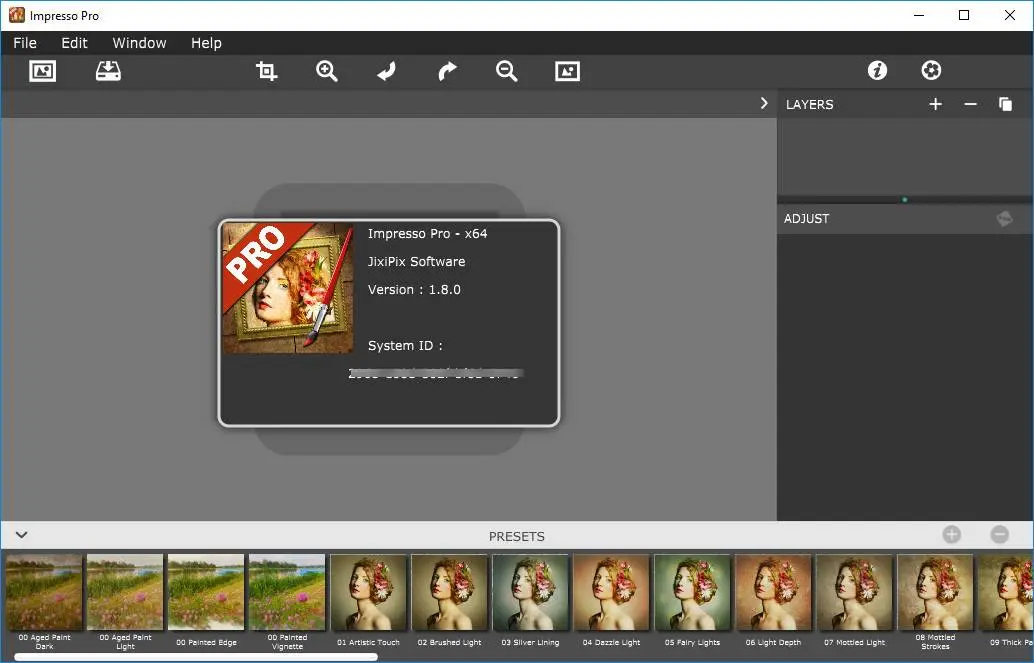Remove layer with minus icon
The height and width of the screenshot is (663, 1034).
coord(970,104)
